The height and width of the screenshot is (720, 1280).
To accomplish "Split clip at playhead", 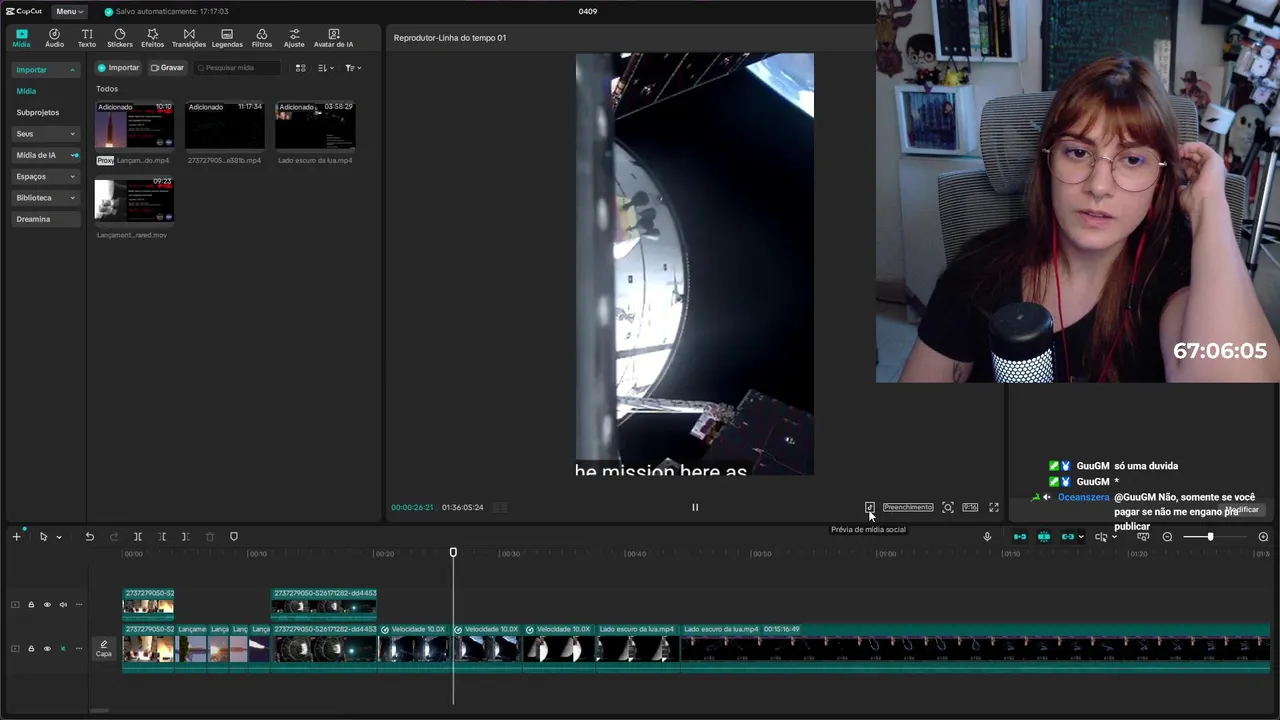I will [138, 537].
